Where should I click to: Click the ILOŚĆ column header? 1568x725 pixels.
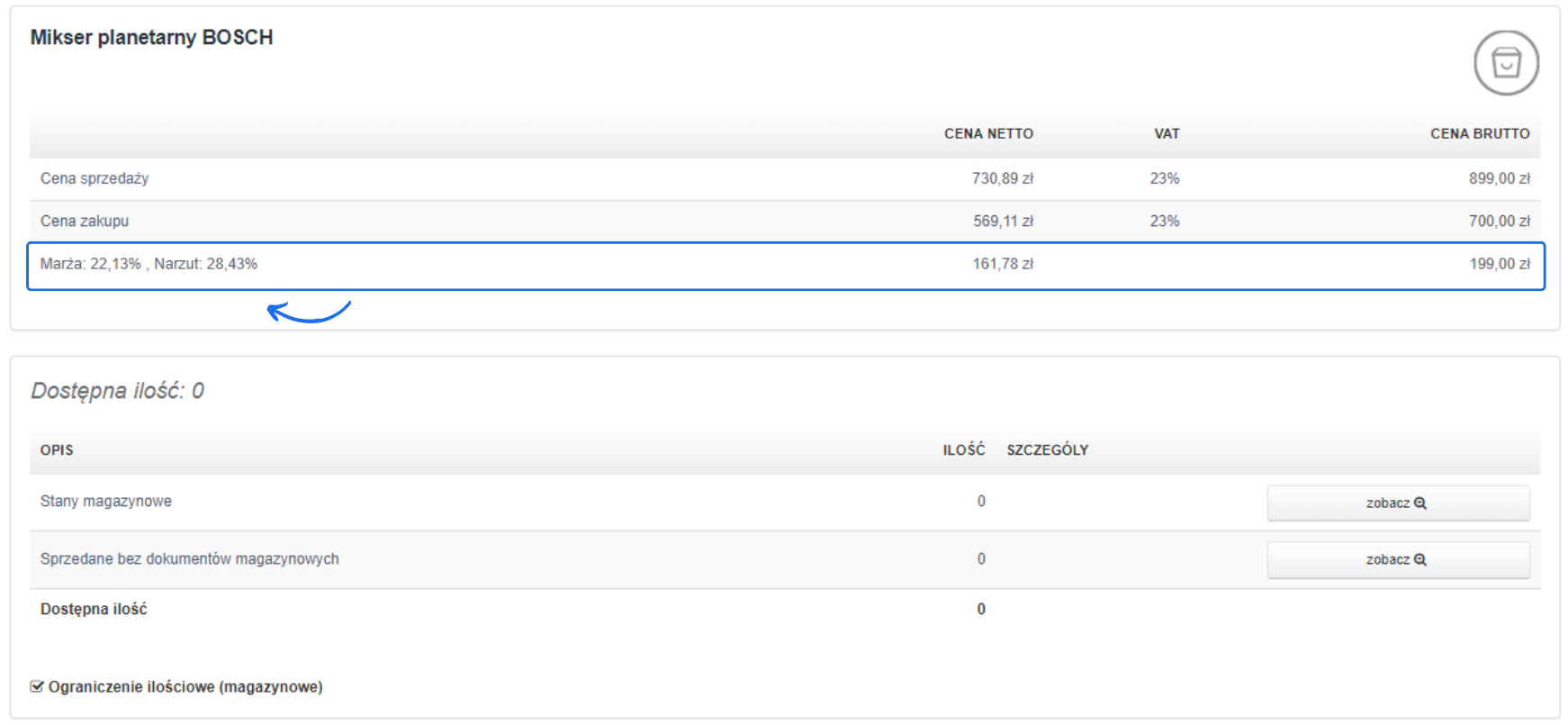pyautogui.click(x=964, y=450)
